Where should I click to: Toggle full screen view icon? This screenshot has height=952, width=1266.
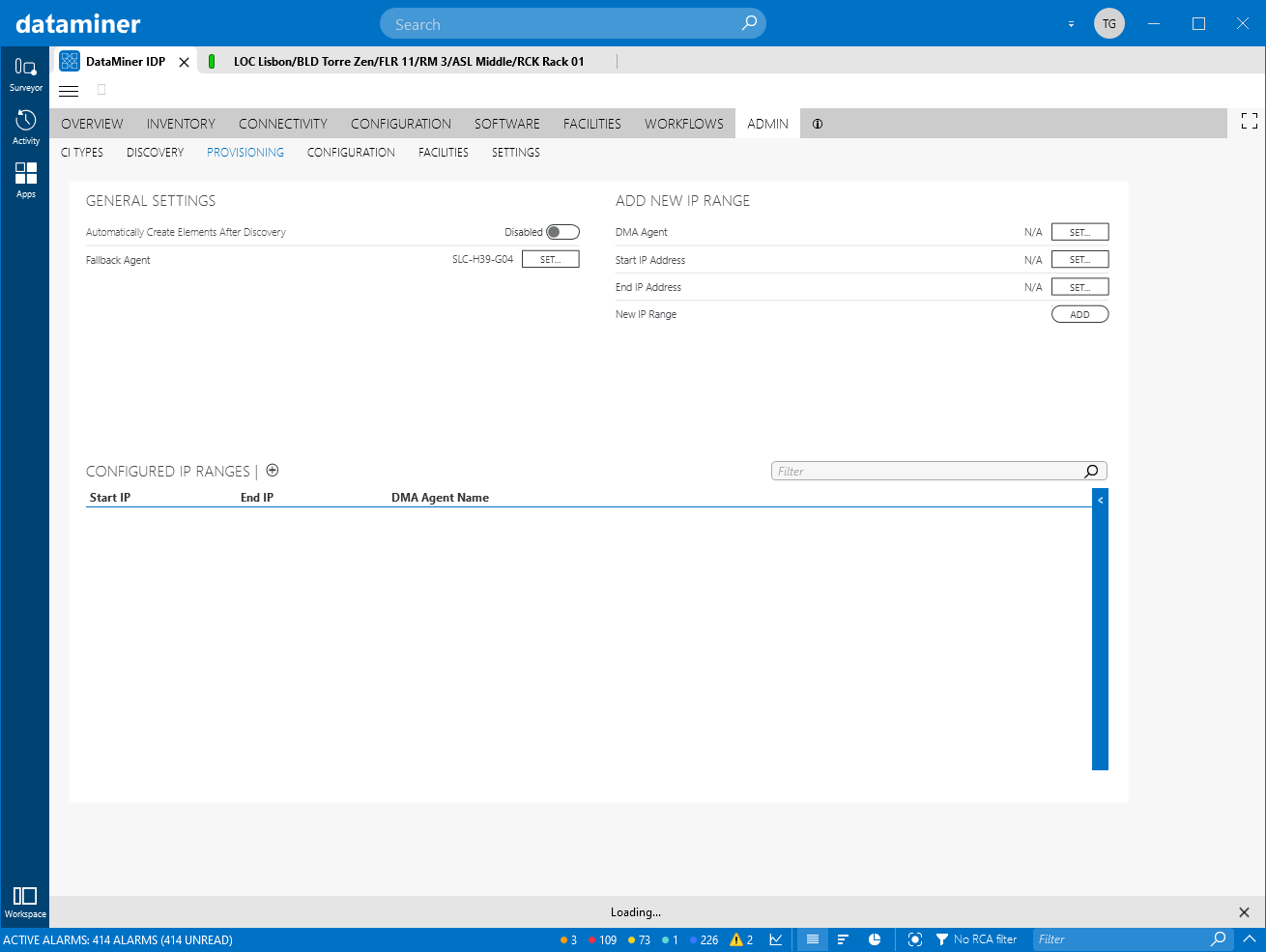pyautogui.click(x=1250, y=121)
